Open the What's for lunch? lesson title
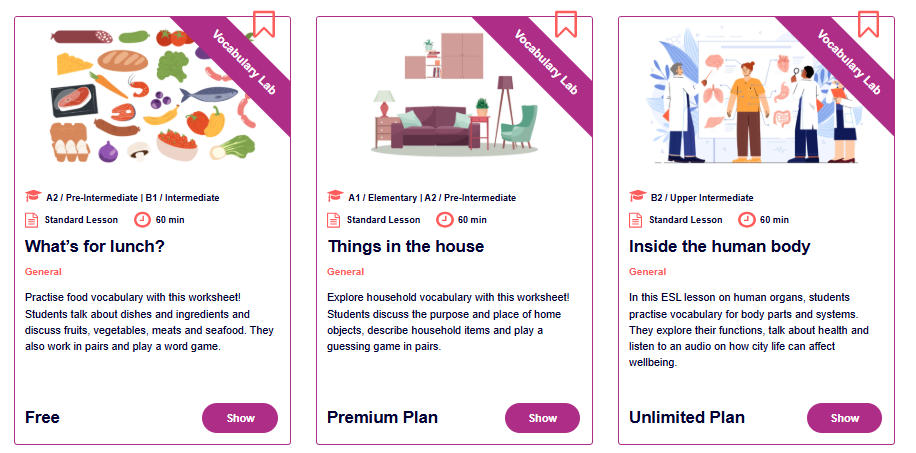This screenshot has height=453, width=916. coord(96,246)
